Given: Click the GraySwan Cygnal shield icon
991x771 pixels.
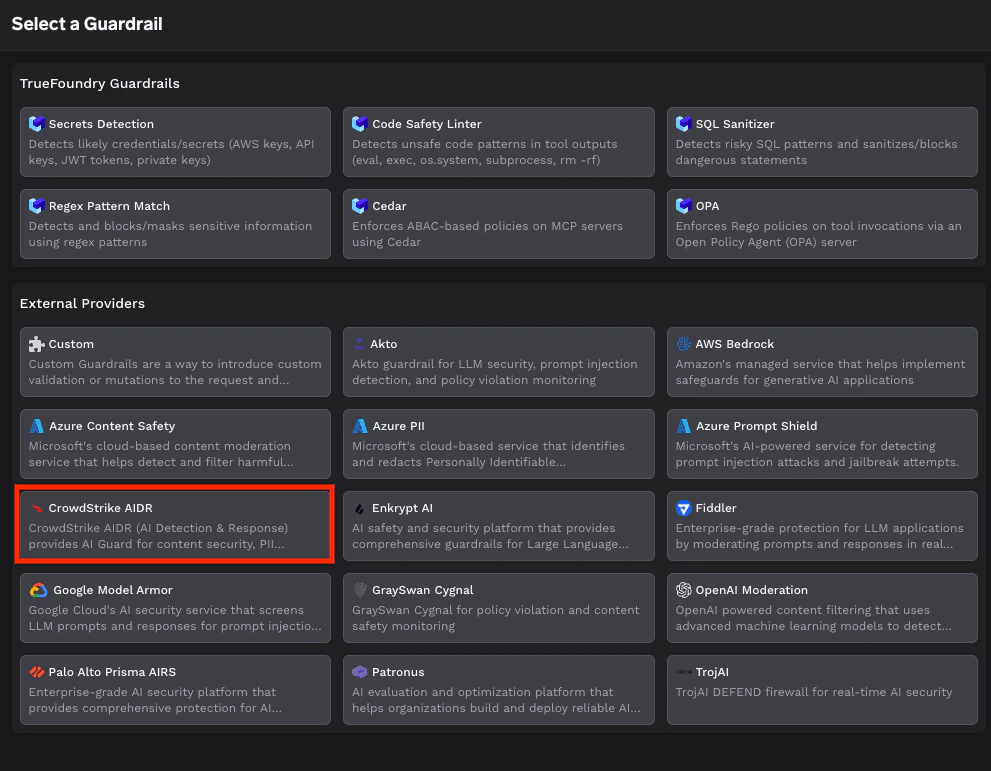Looking at the screenshot, I should pos(360,590).
